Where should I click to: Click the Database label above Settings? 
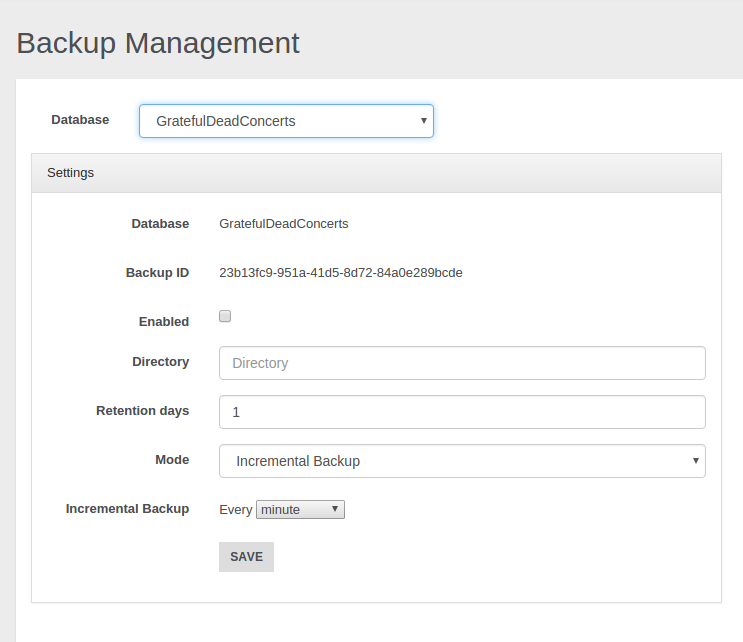(x=80, y=120)
